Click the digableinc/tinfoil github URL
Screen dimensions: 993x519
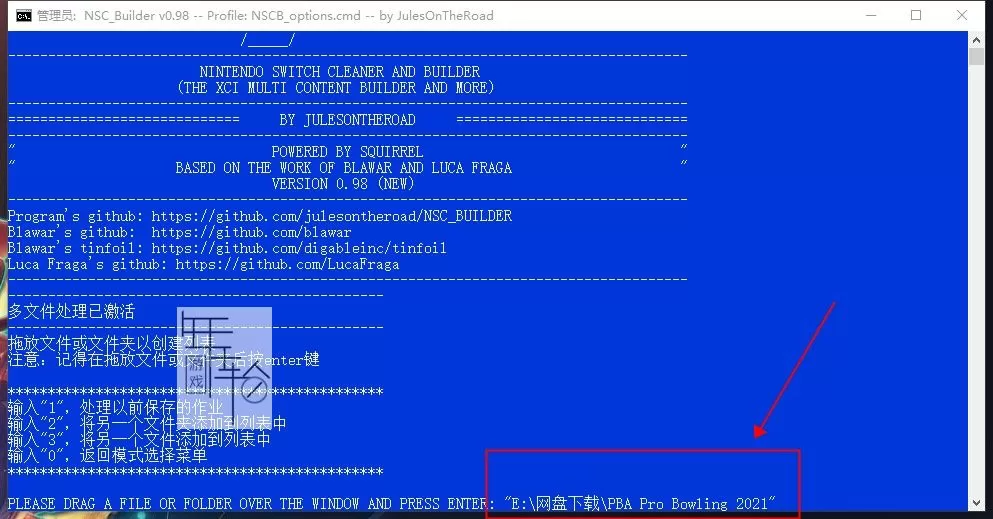[x=299, y=248]
